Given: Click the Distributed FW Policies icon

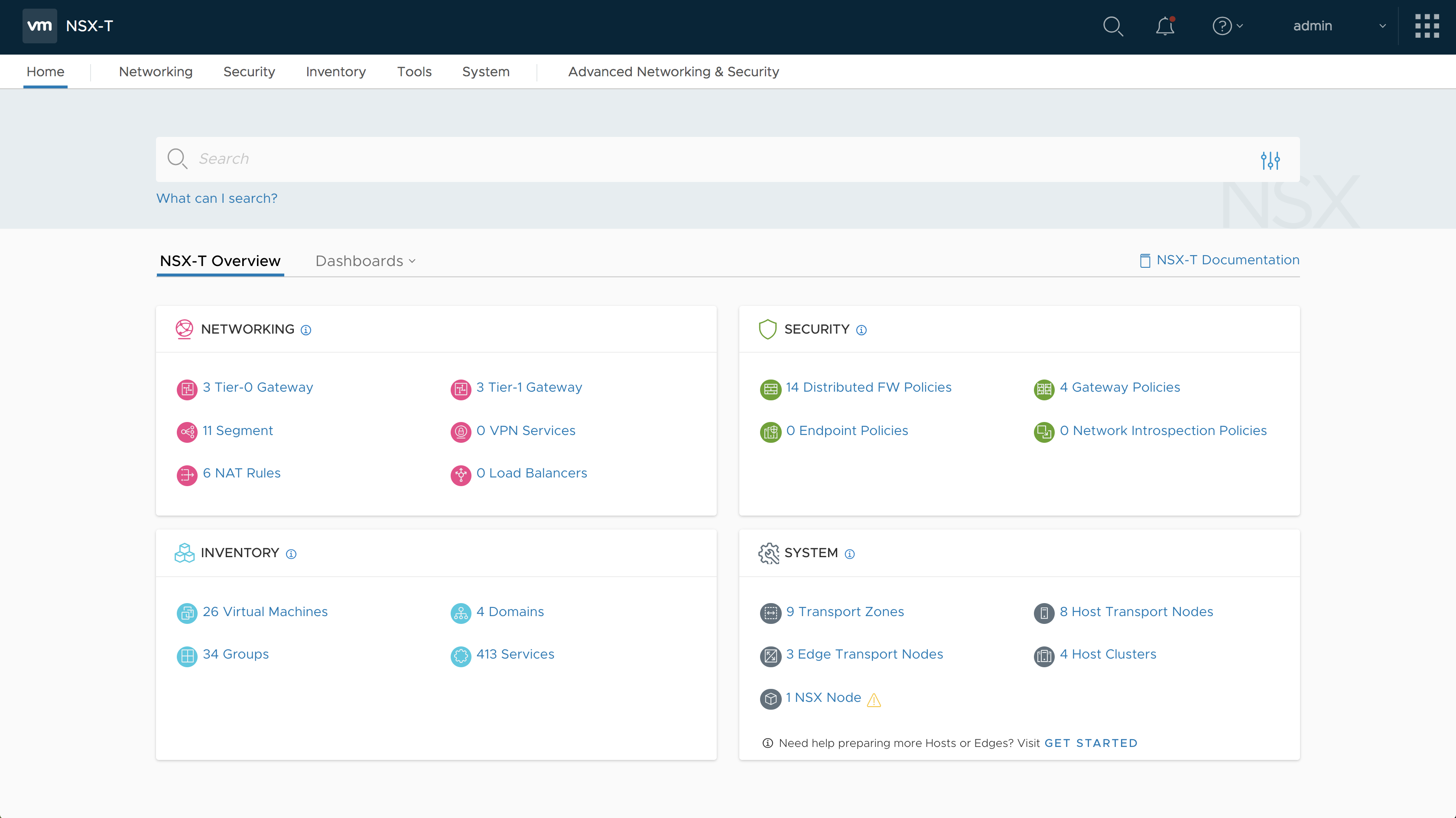Looking at the screenshot, I should pos(770,389).
